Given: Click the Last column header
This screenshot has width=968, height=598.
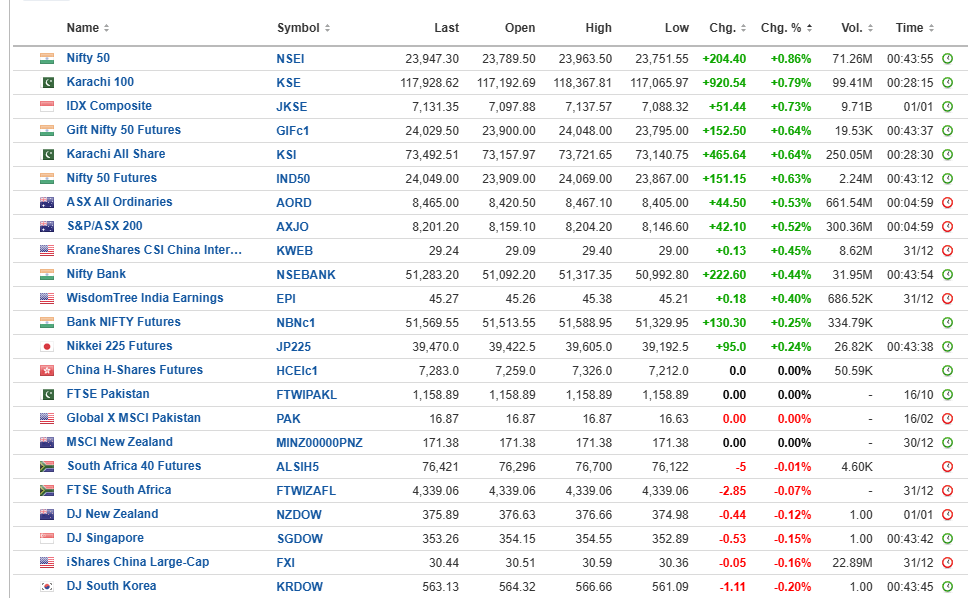Looking at the screenshot, I should 446,28.
